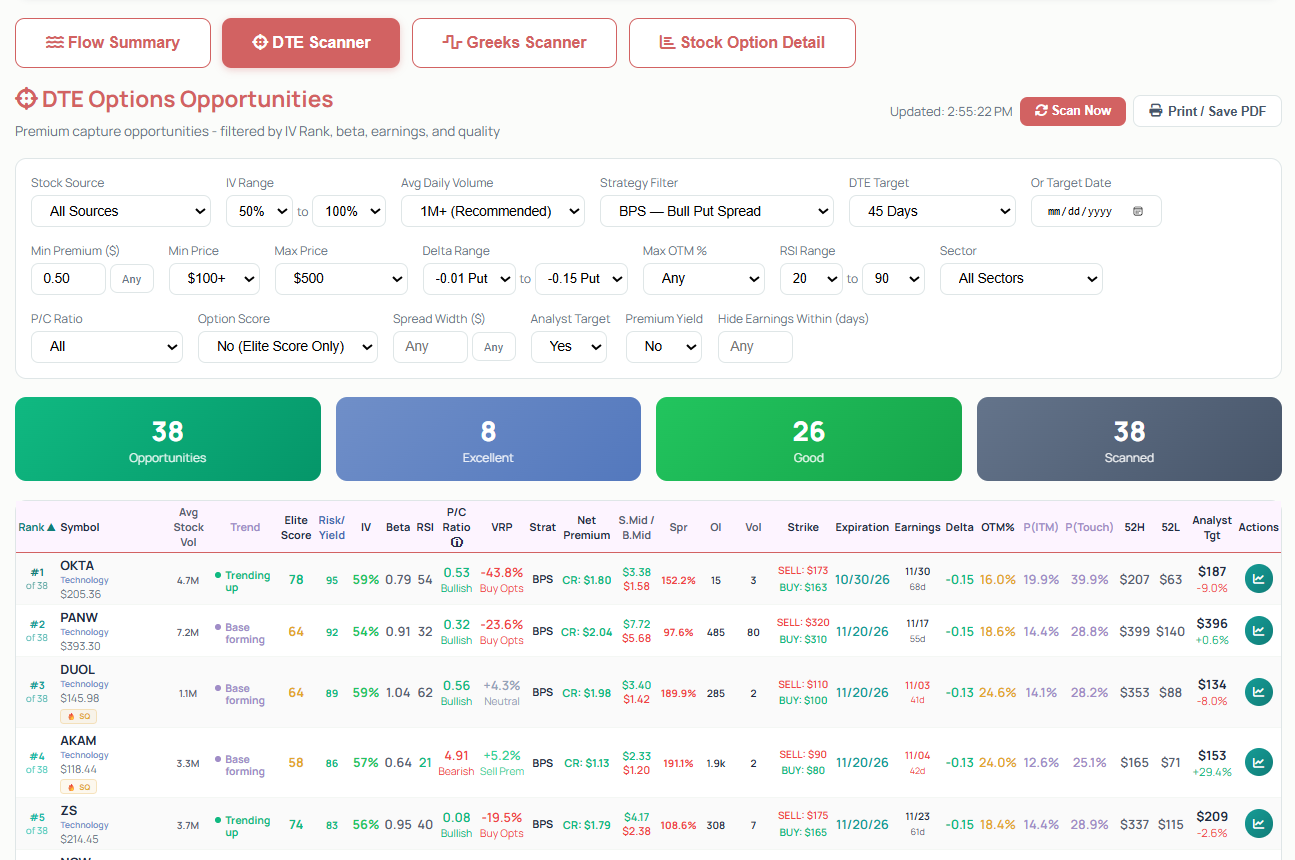Click the 38 Opportunities summary card
Image resolution: width=1295 pixels, height=860 pixels.
[x=168, y=439]
